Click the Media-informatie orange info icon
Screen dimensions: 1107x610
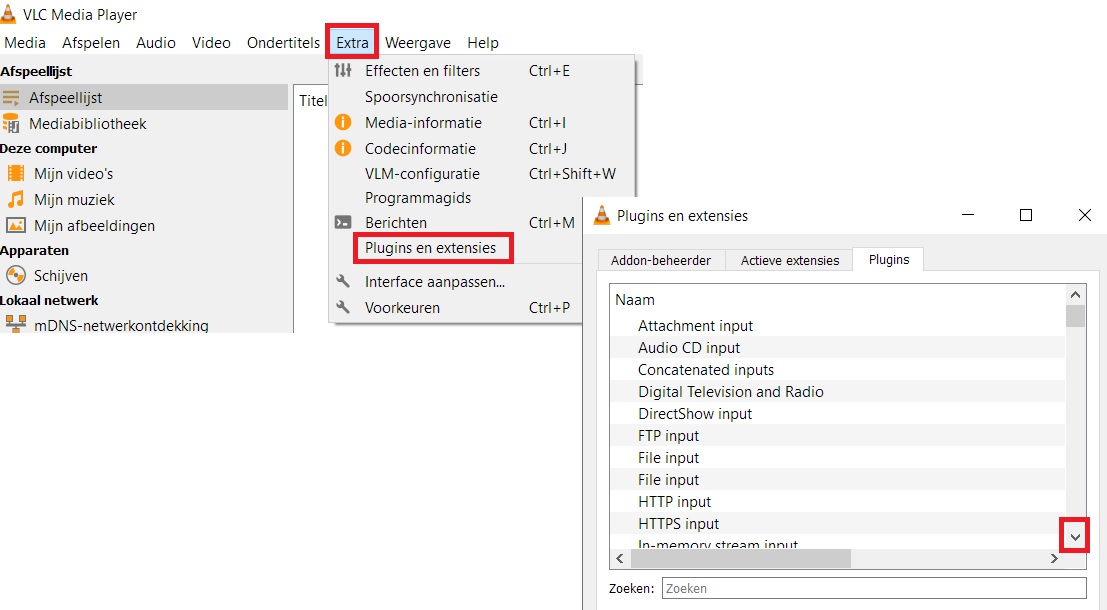click(x=343, y=123)
